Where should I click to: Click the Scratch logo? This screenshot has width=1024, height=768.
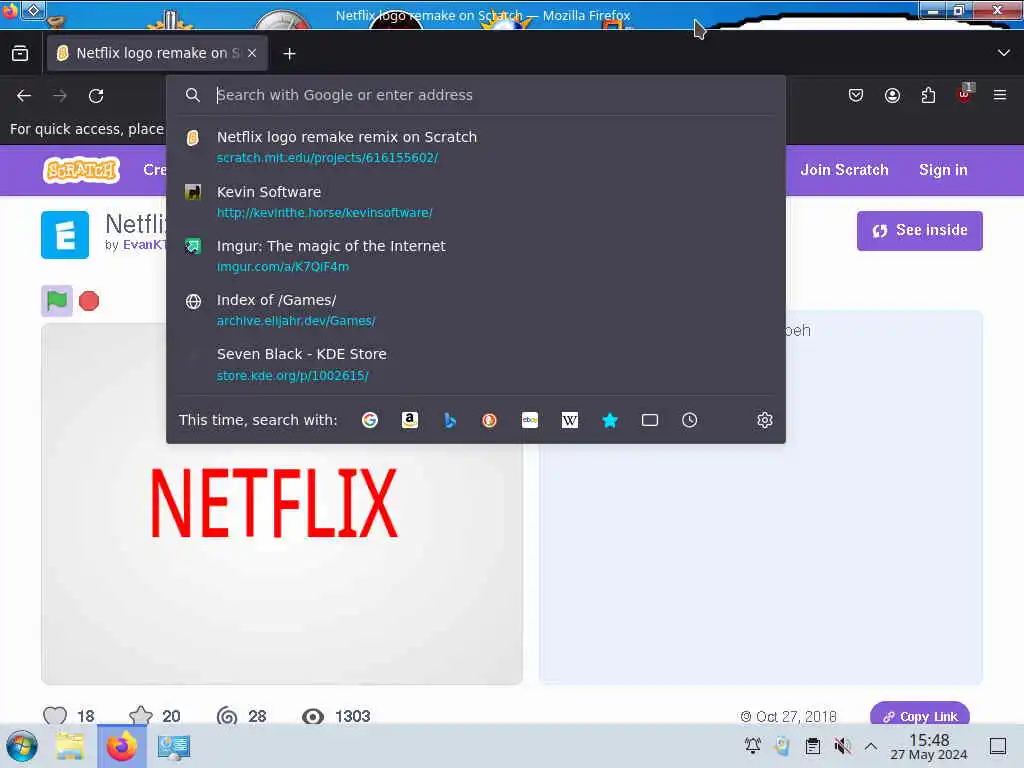82,170
